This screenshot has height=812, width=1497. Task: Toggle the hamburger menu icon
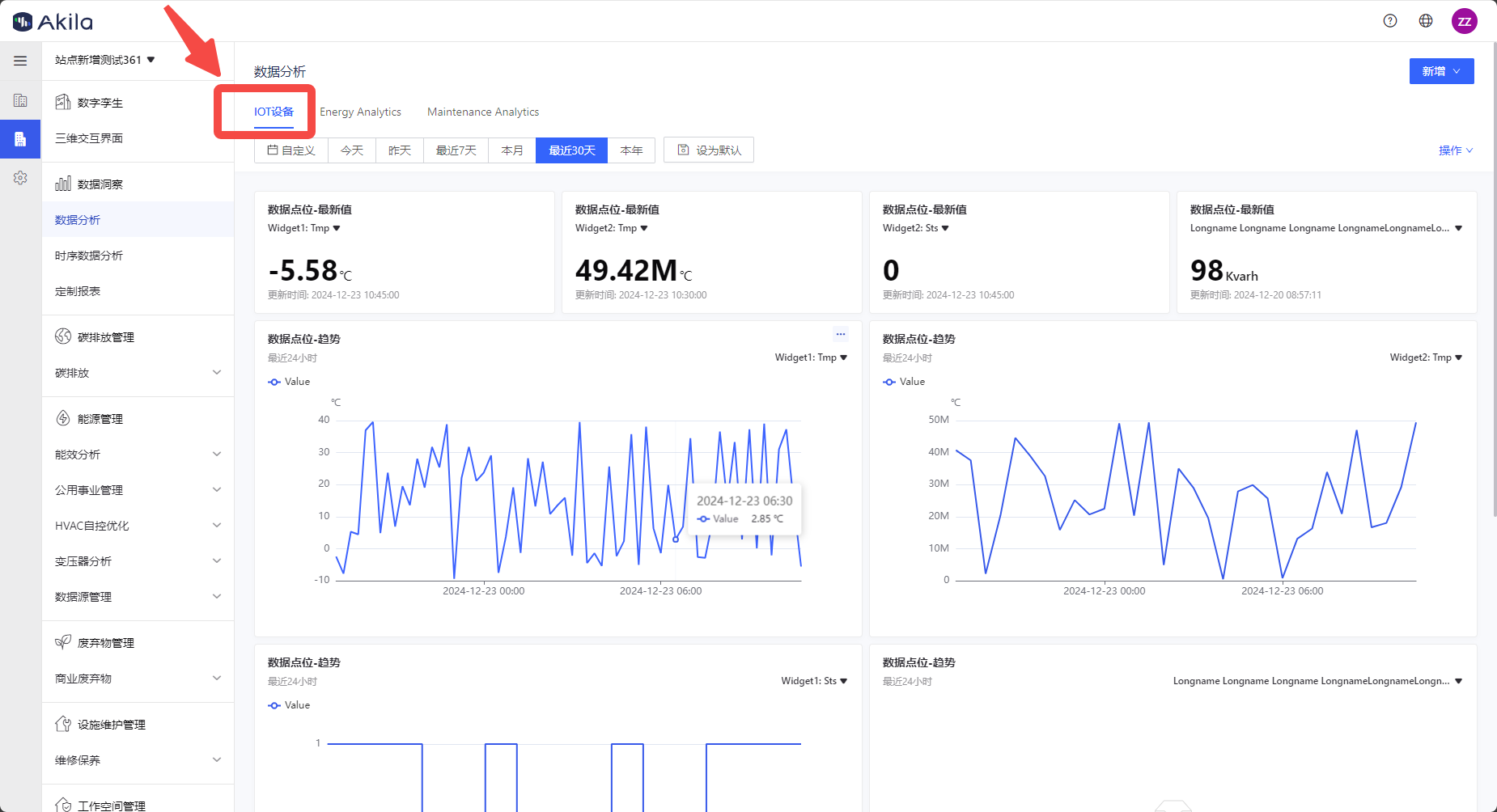tap(20, 61)
